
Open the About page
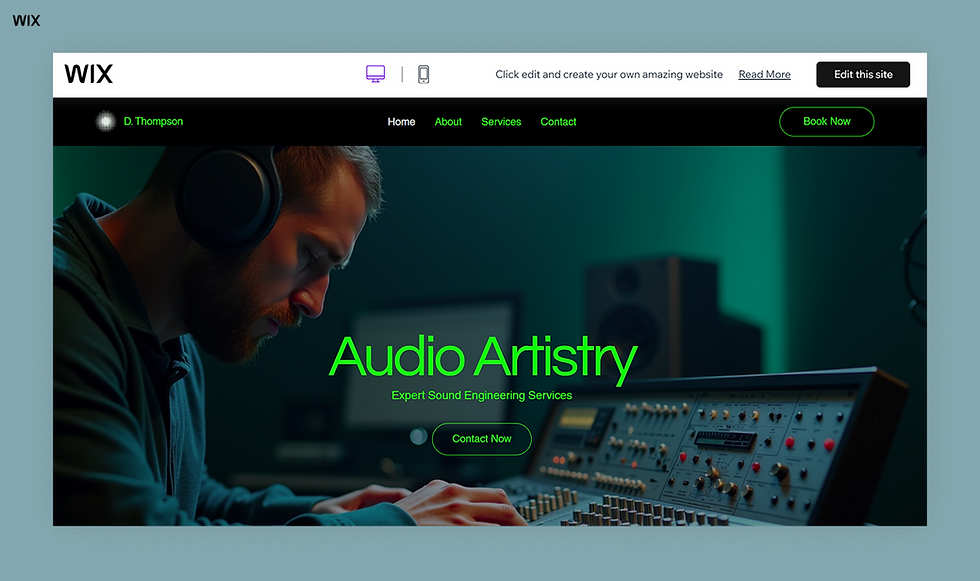click(x=448, y=121)
